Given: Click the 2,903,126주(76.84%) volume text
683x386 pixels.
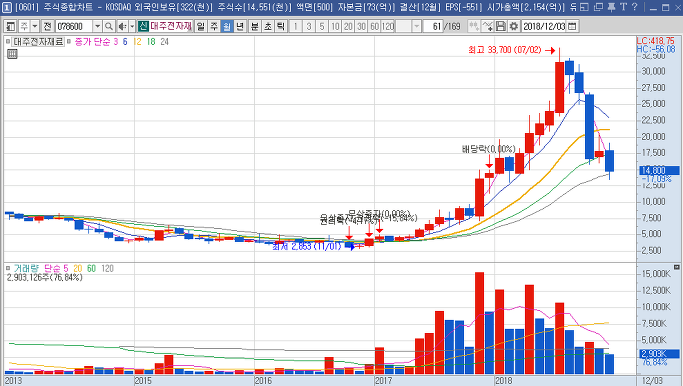Looking at the screenshot, I should [x=45, y=277].
